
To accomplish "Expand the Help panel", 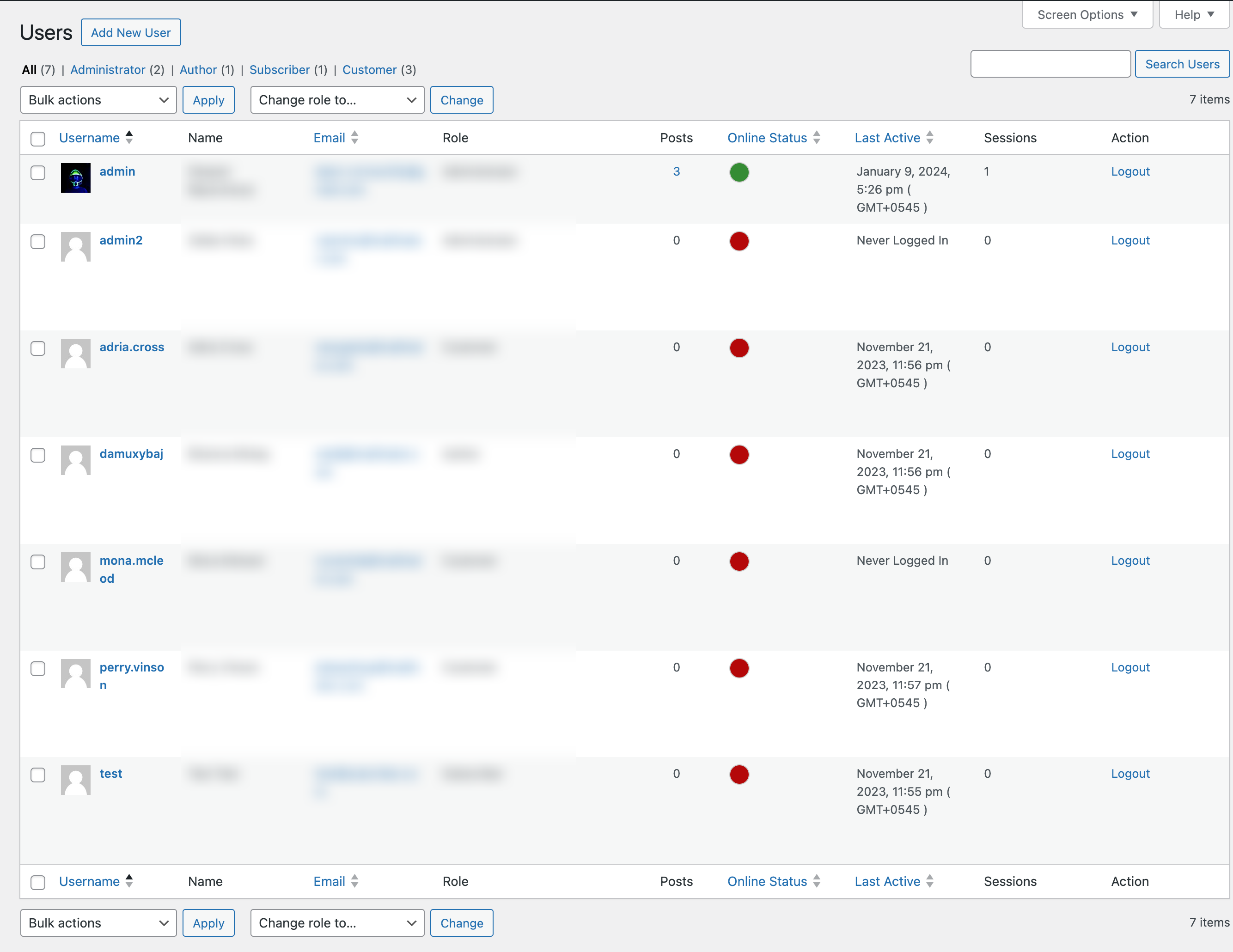I will click(x=1194, y=15).
